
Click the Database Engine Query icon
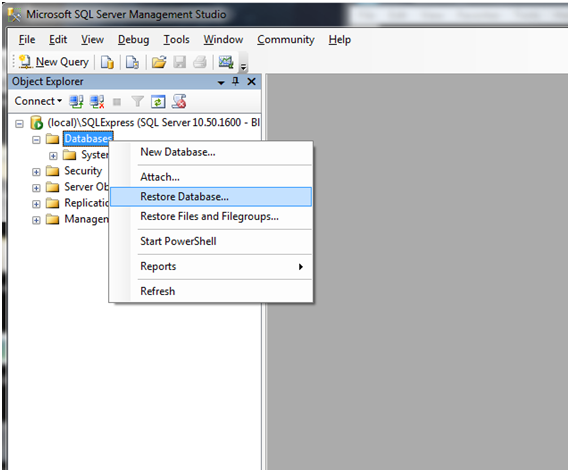click(107, 62)
